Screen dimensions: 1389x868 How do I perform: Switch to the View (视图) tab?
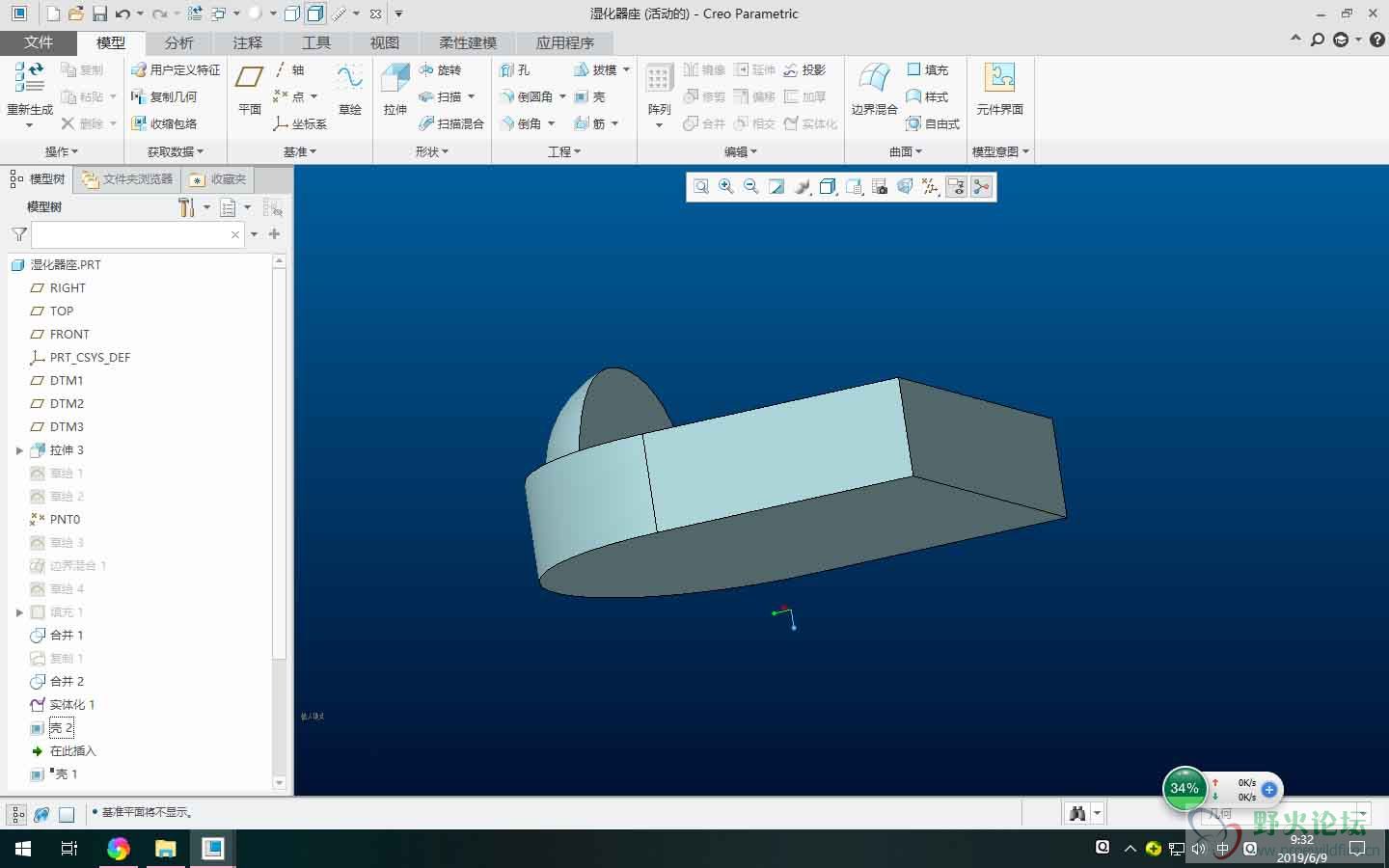[385, 42]
